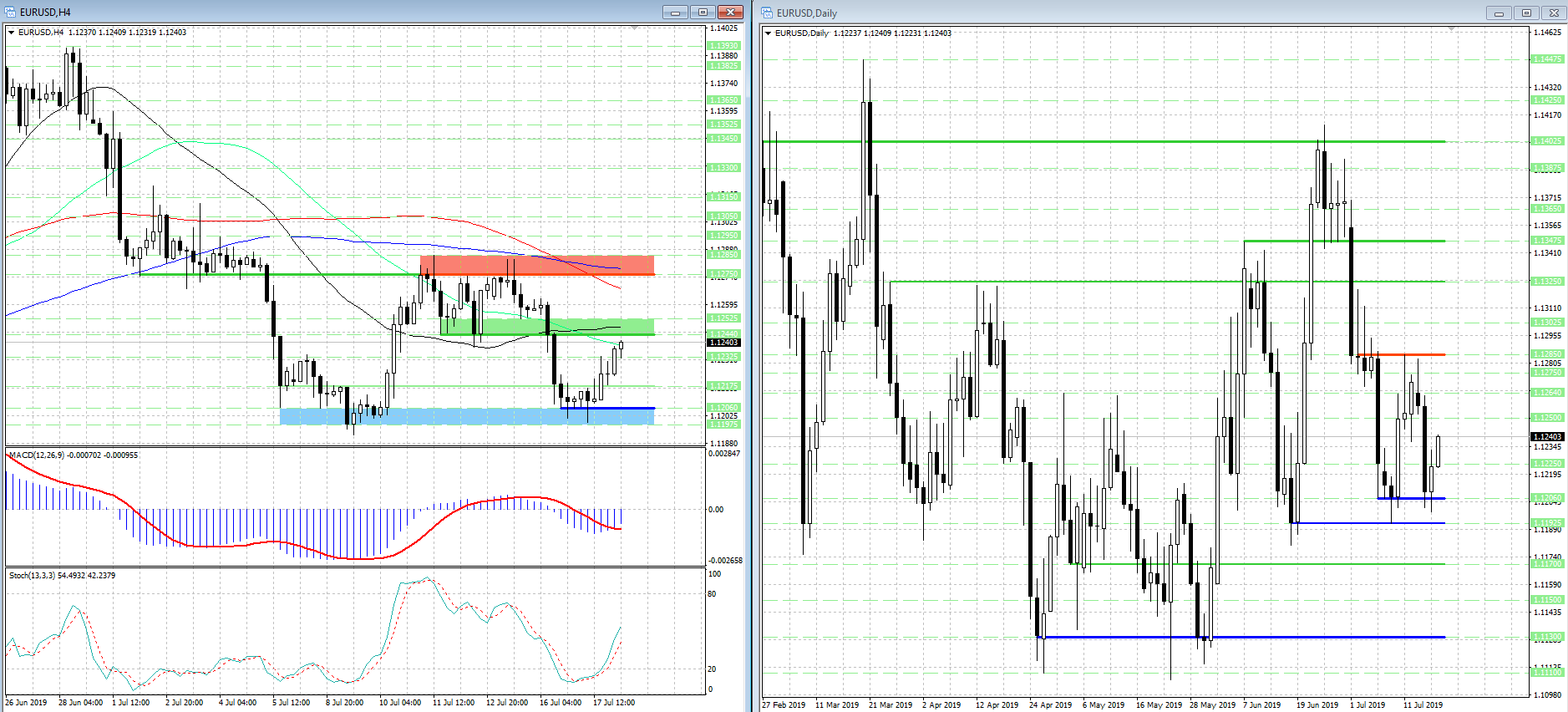Click the 1.14475 level label on Daily axis
The width and height of the screenshot is (1568, 712).
coord(1547,59)
